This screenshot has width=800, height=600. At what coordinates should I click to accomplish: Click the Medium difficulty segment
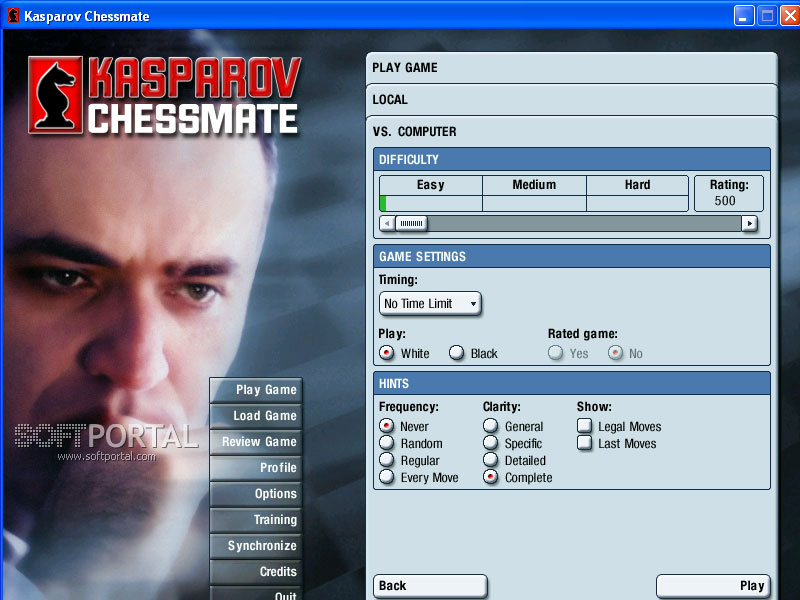534,193
